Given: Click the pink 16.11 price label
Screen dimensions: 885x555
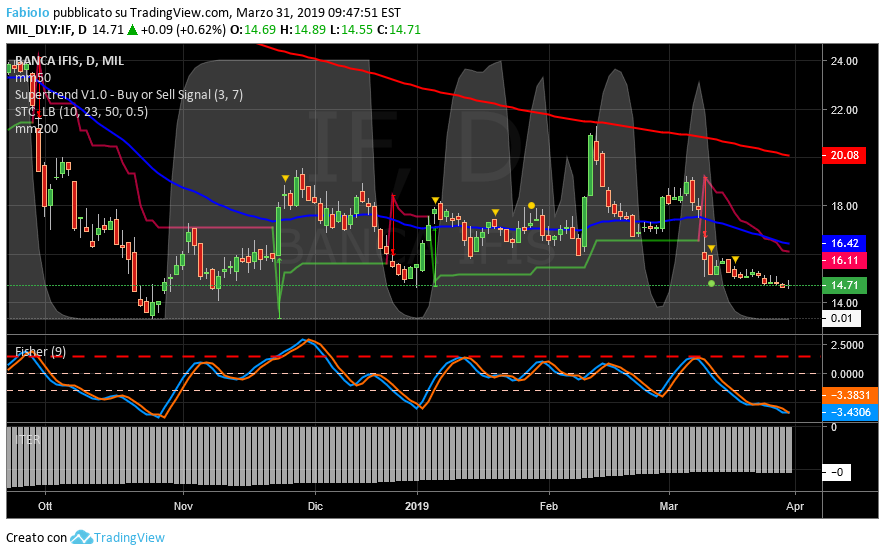Looking at the screenshot, I should (844, 260).
